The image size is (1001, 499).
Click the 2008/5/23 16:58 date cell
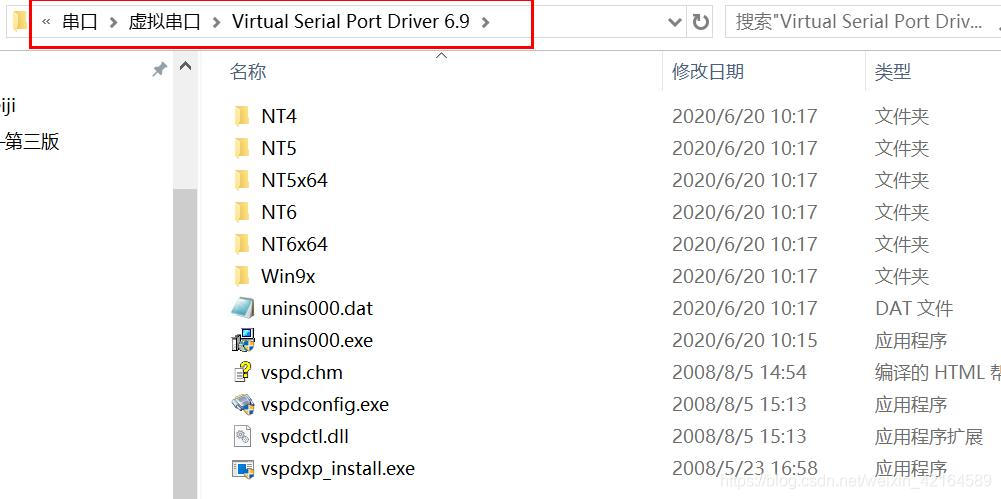click(744, 468)
